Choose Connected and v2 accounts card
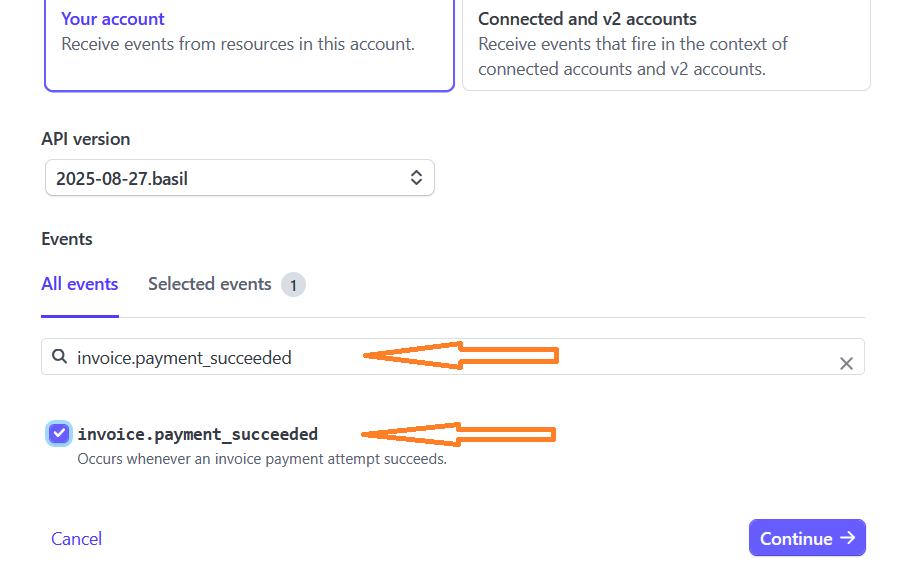Image resolution: width=908 pixels, height=587 pixels. click(666, 45)
